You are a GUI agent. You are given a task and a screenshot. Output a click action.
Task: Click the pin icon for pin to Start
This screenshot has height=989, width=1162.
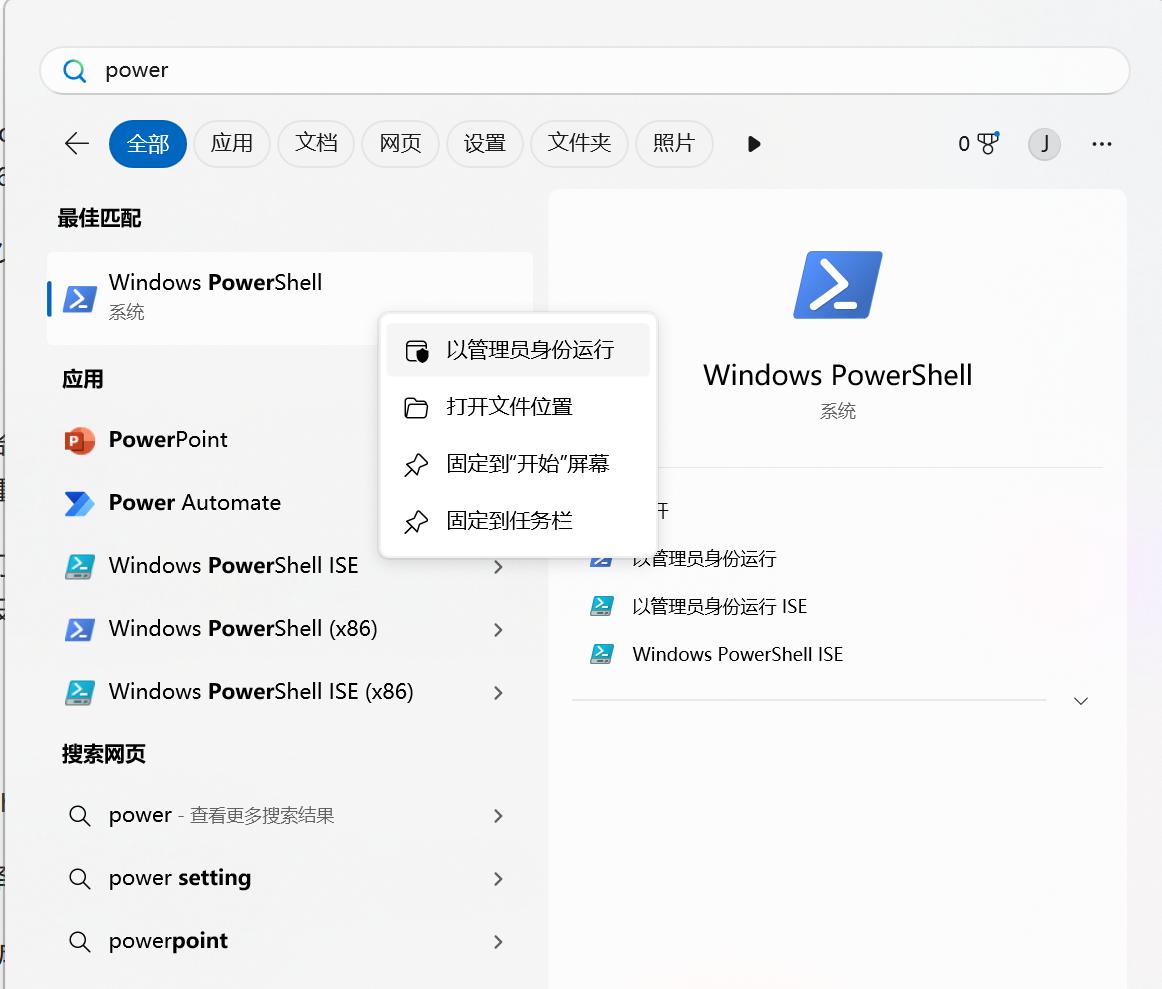[x=416, y=464]
